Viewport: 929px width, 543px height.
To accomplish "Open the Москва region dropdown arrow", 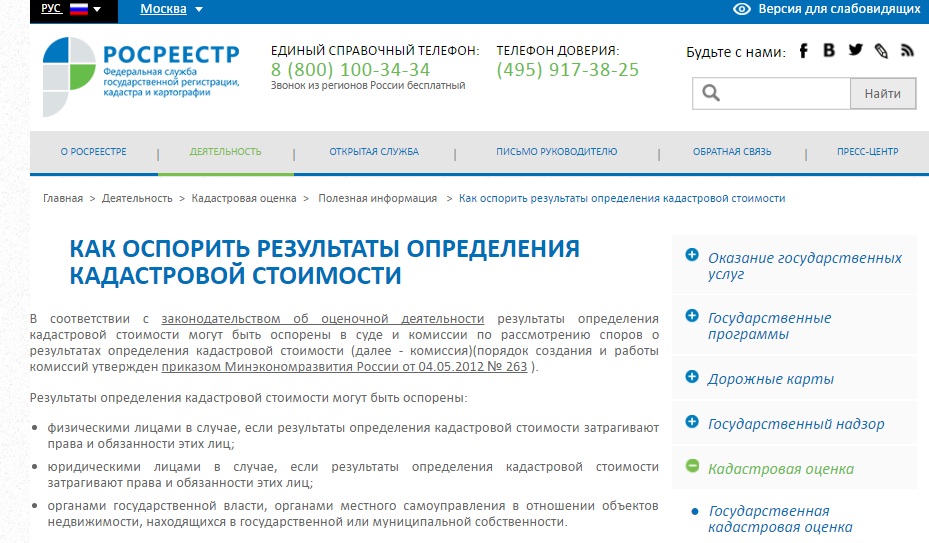I will click(199, 9).
